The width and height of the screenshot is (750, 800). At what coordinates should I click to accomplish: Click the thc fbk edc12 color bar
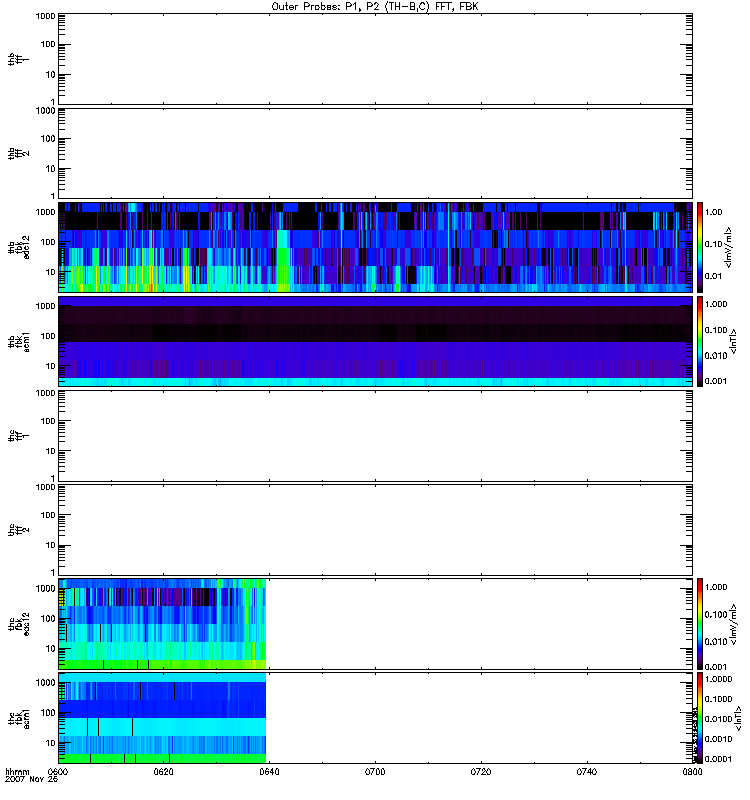(x=700, y=624)
